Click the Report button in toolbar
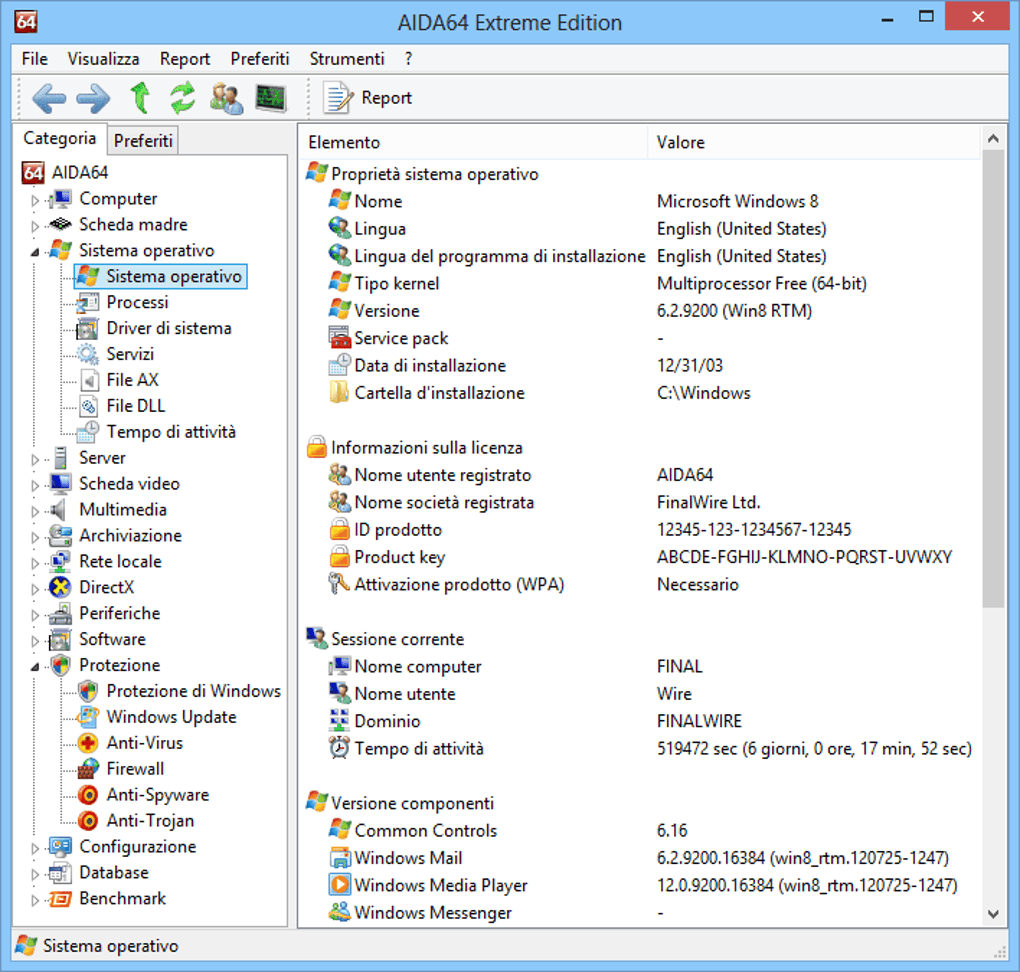Image resolution: width=1020 pixels, height=972 pixels. coord(368,98)
